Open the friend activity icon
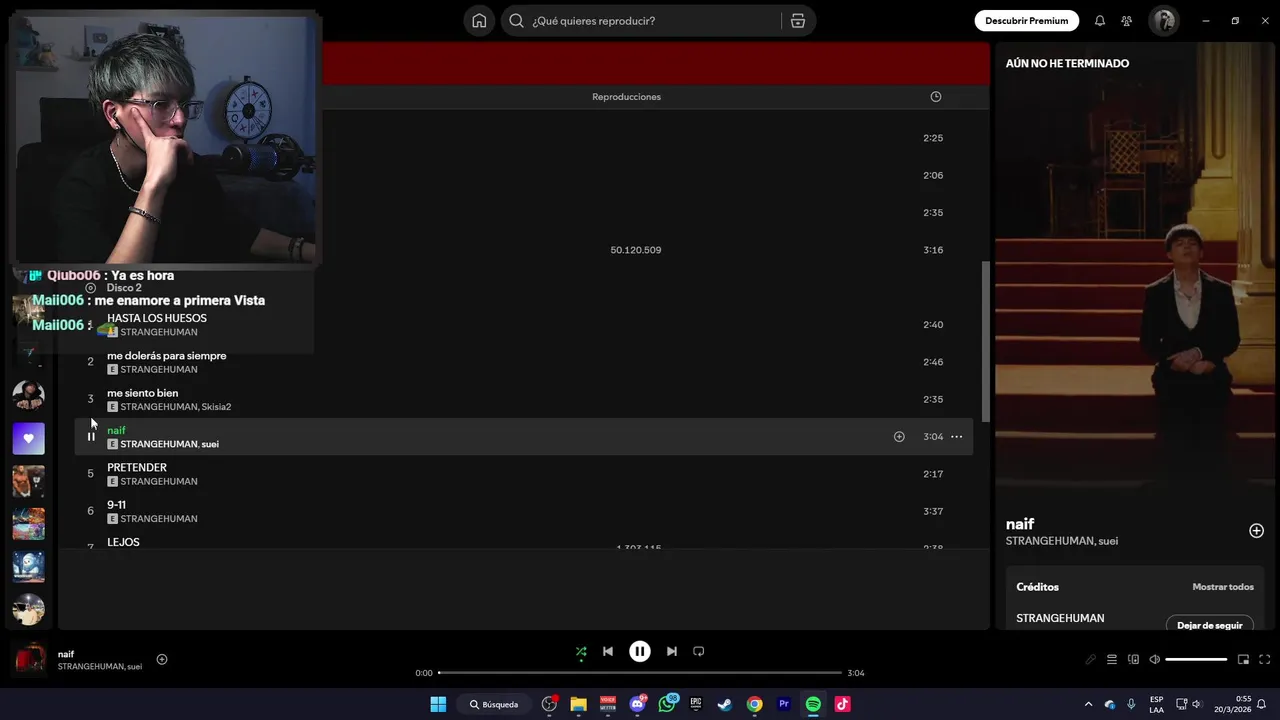The width and height of the screenshot is (1280, 720). [x=1127, y=21]
